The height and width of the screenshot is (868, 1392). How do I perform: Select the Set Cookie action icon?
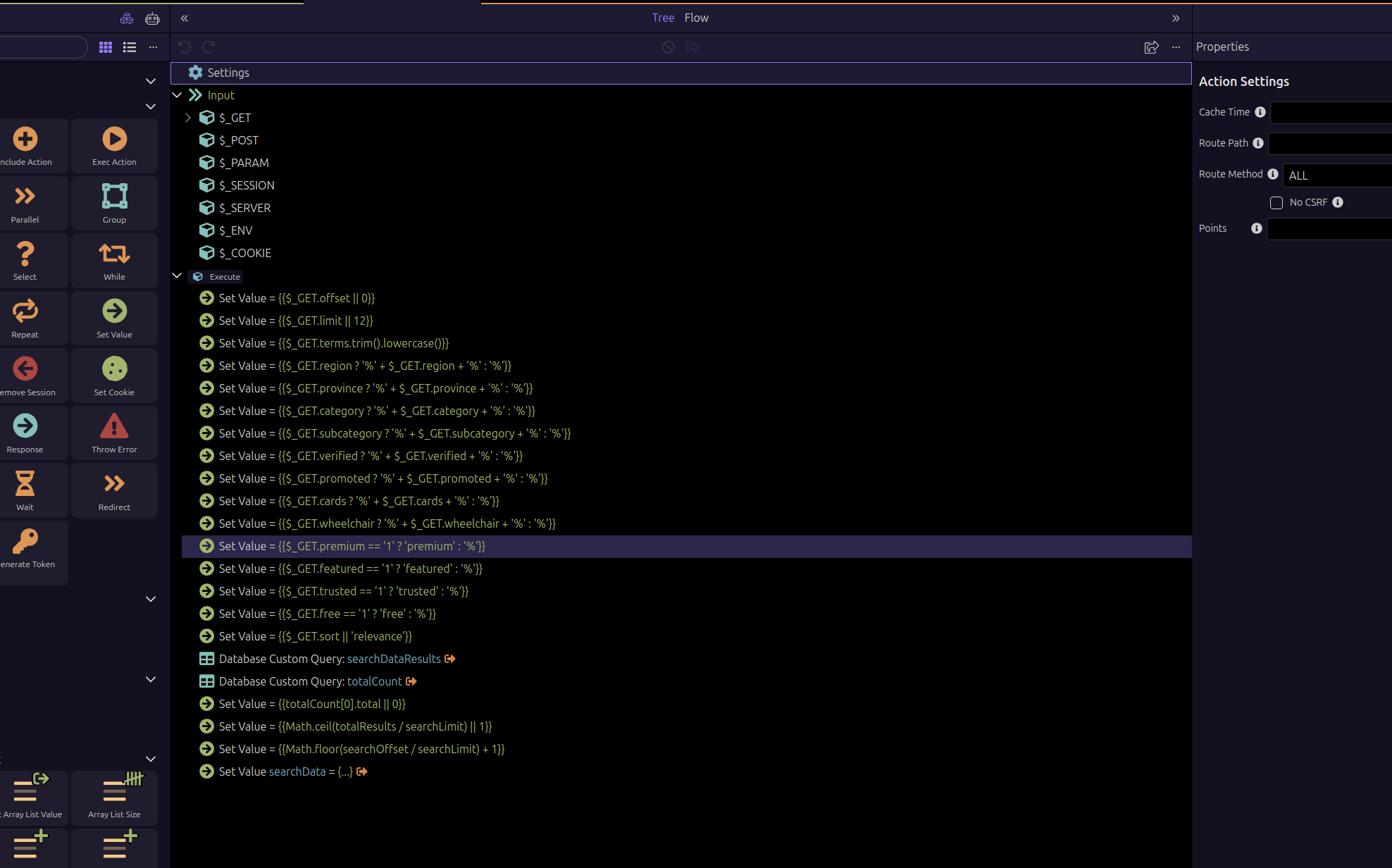click(x=114, y=369)
